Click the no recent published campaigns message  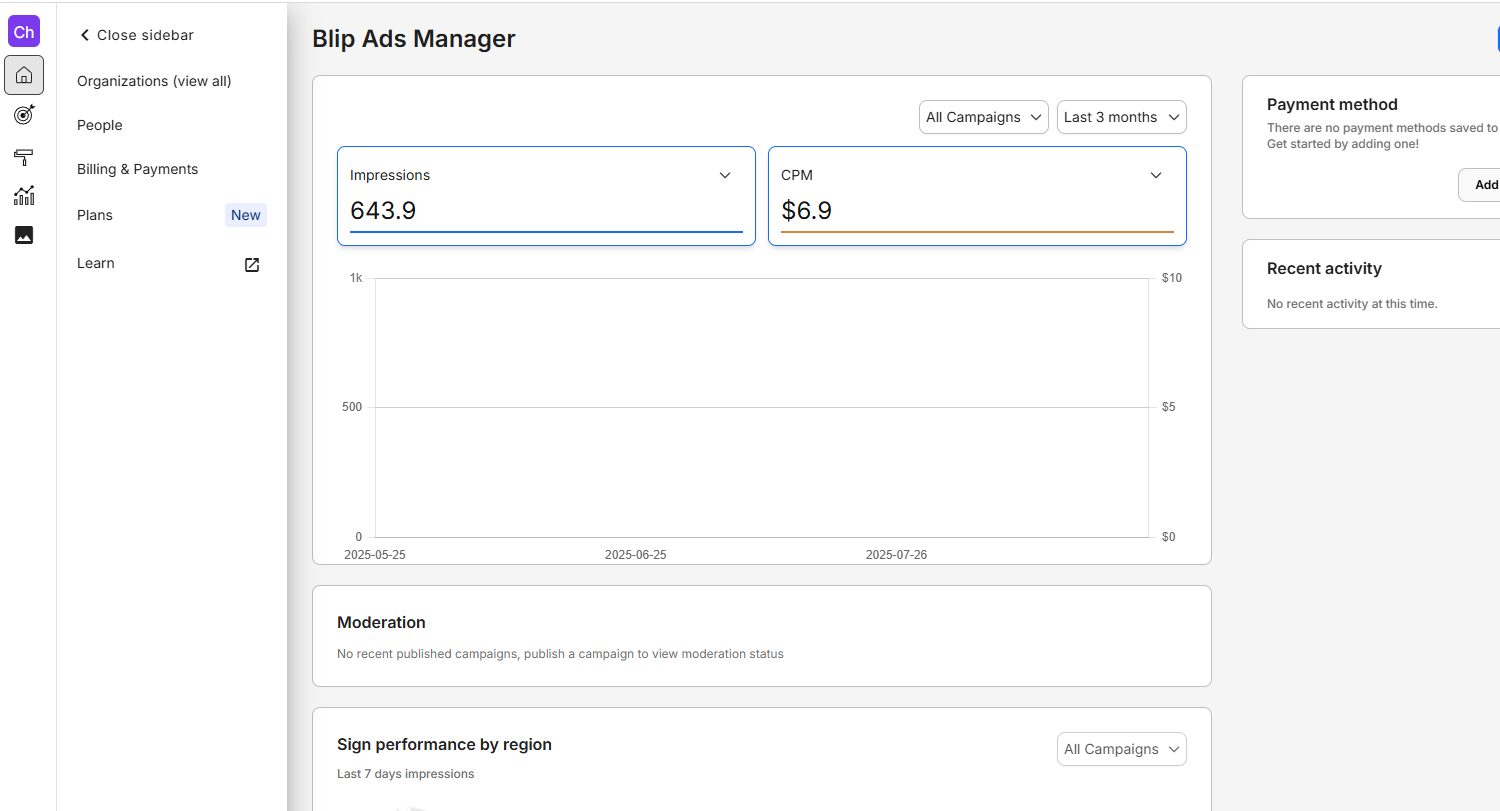560,654
